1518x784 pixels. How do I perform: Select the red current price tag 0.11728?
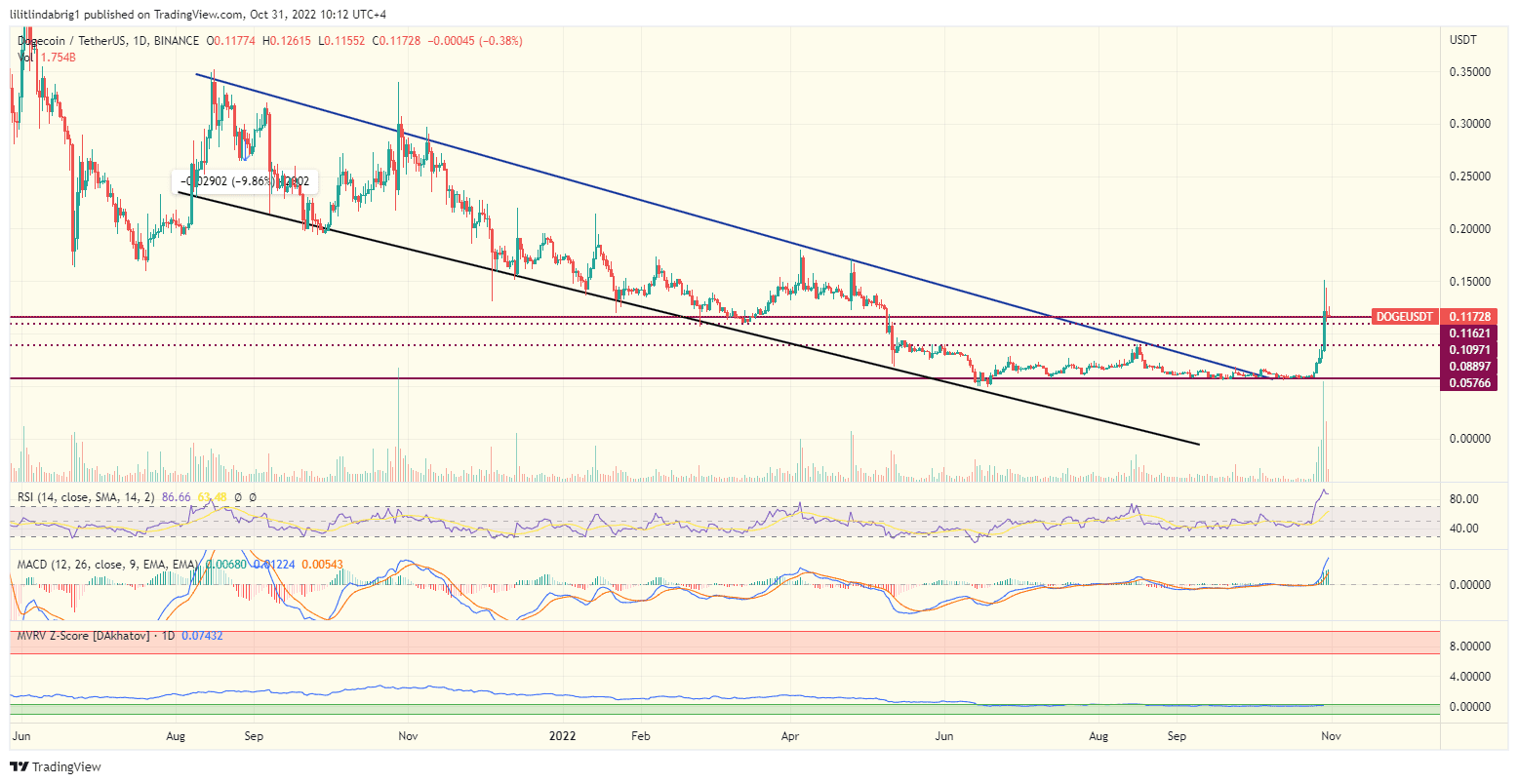tap(1468, 316)
